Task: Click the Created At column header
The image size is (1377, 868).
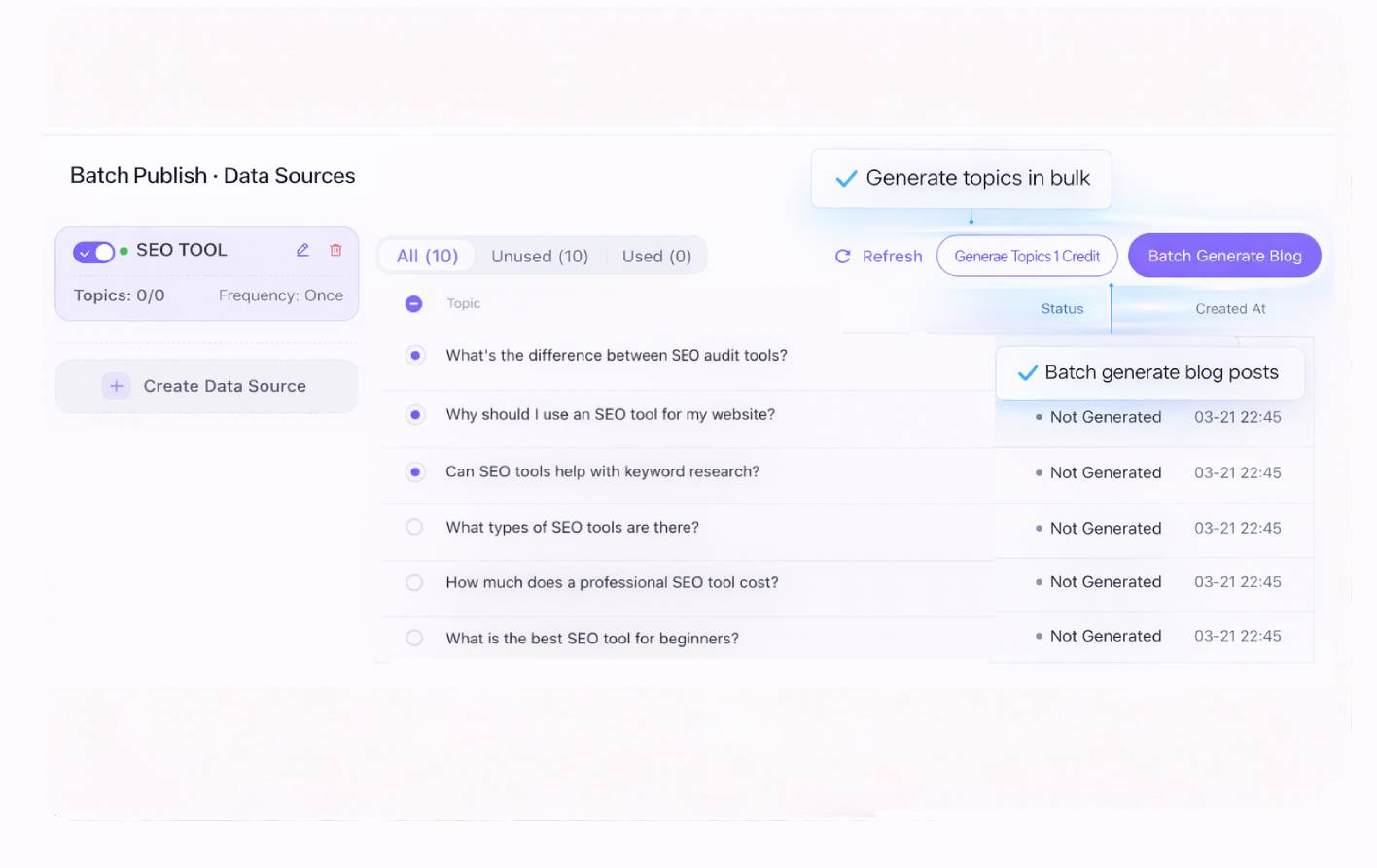Action: [x=1230, y=309]
